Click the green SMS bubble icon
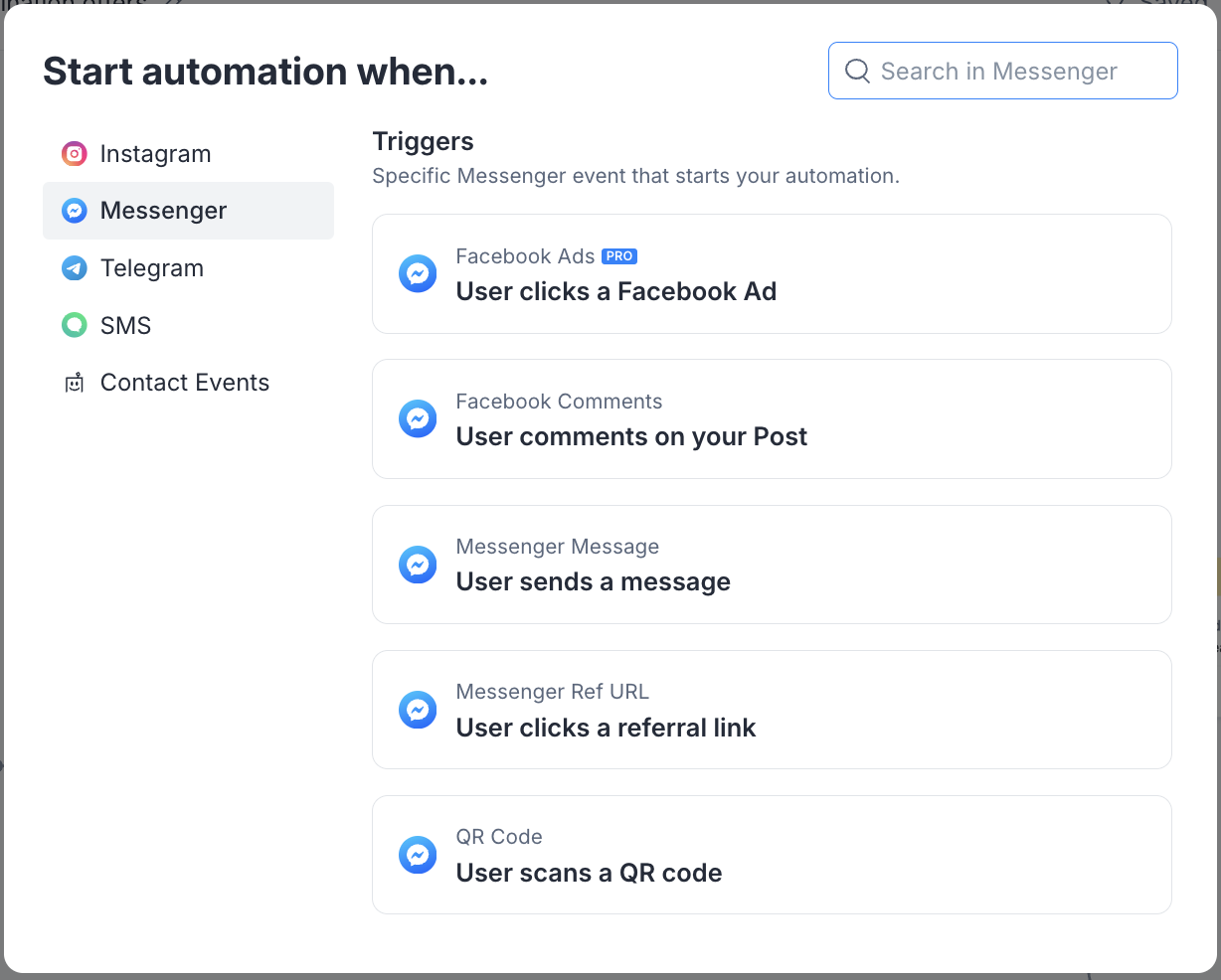The height and width of the screenshot is (980, 1221). tap(75, 325)
